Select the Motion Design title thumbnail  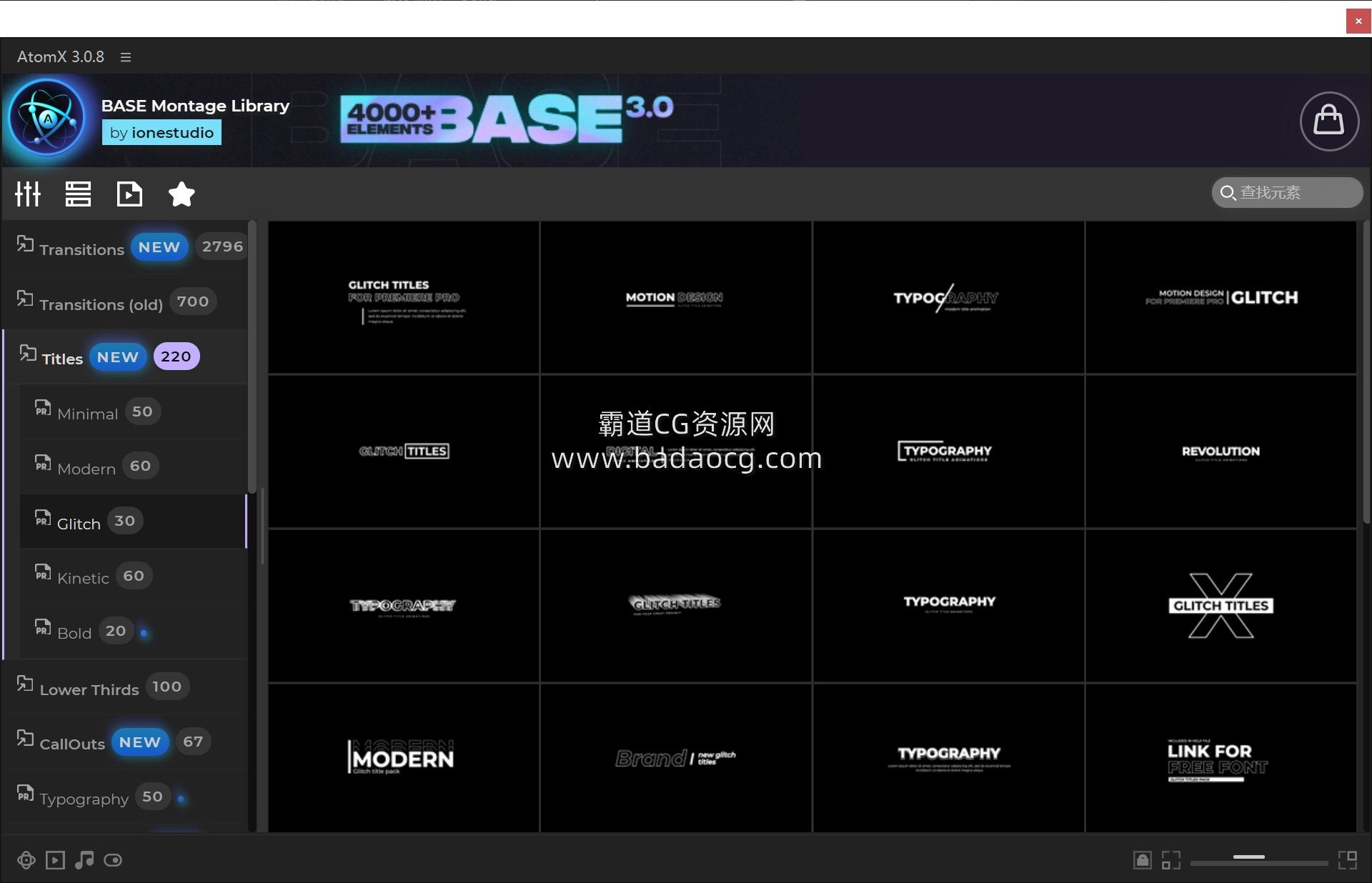point(676,297)
